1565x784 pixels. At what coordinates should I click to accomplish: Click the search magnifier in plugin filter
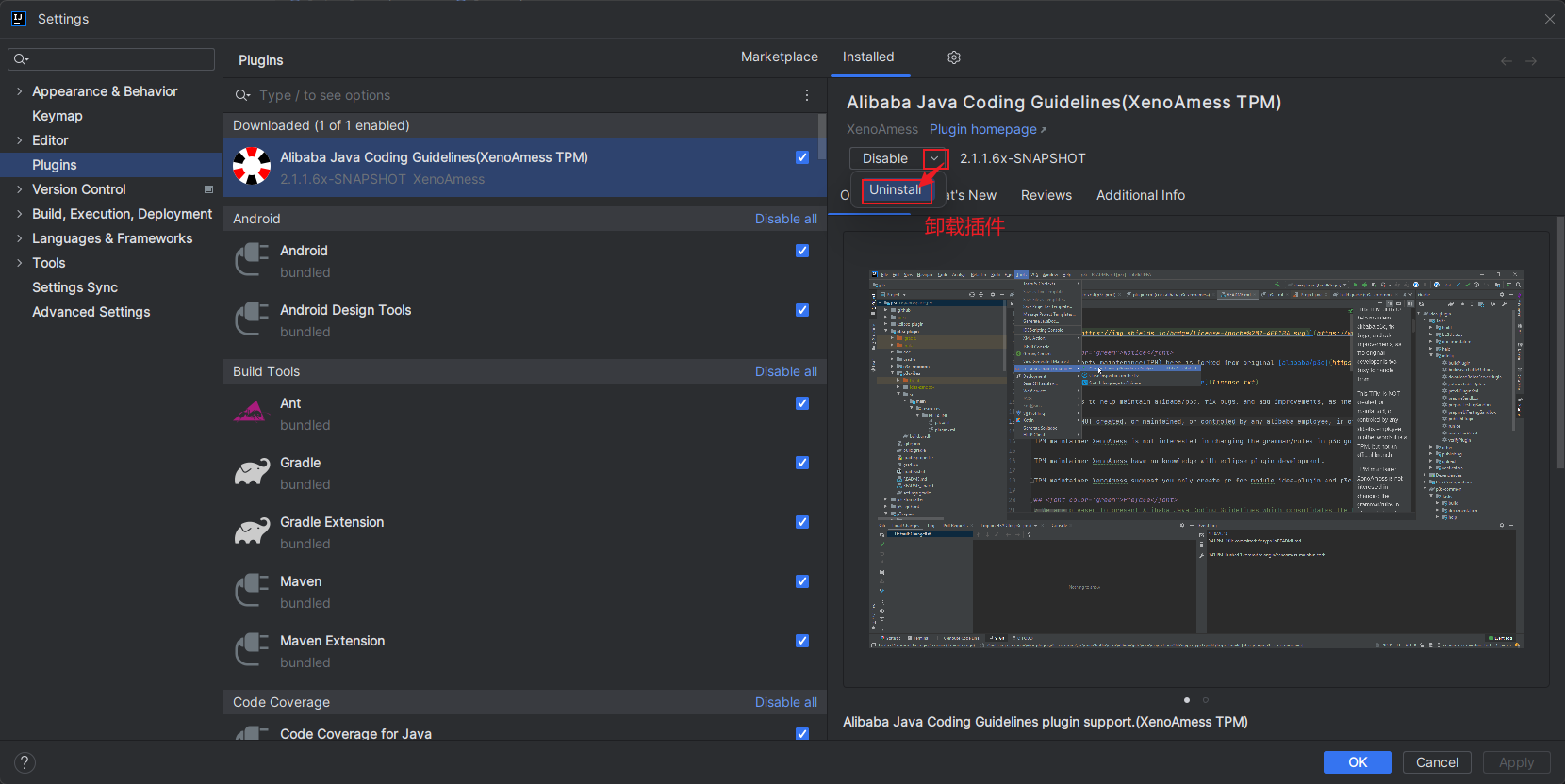pos(242,95)
